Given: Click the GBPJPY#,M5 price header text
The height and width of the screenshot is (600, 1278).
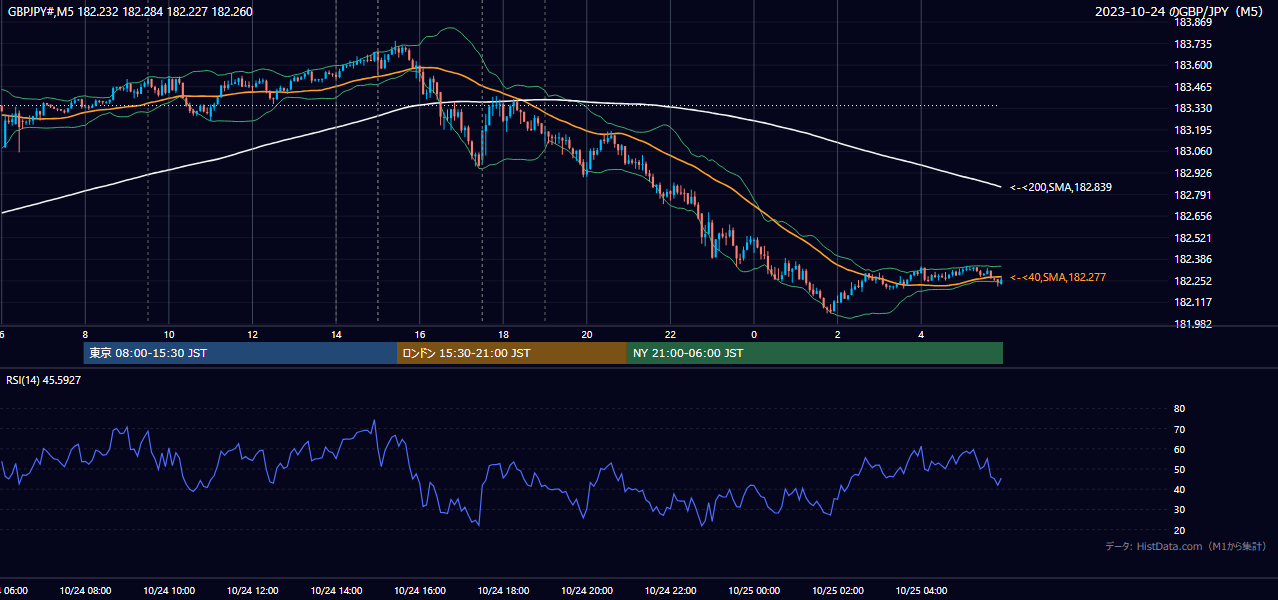Looking at the screenshot, I should pos(130,11).
